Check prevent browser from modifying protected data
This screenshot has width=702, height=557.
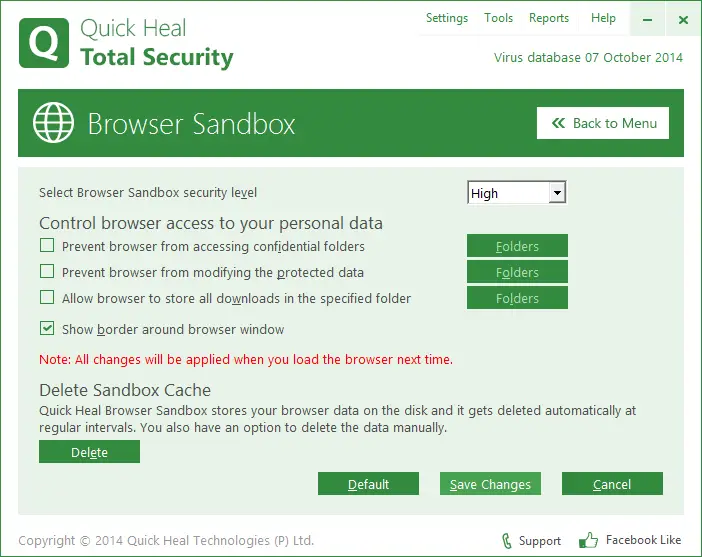[x=47, y=272]
